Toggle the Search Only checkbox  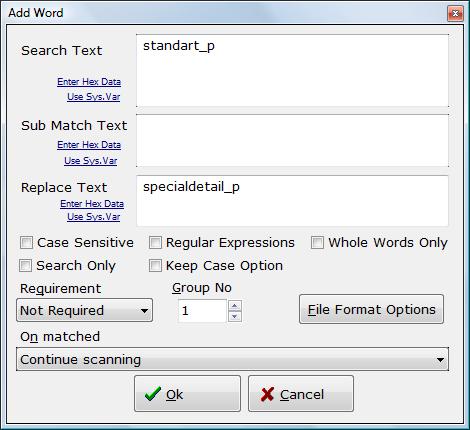pos(26,266)
